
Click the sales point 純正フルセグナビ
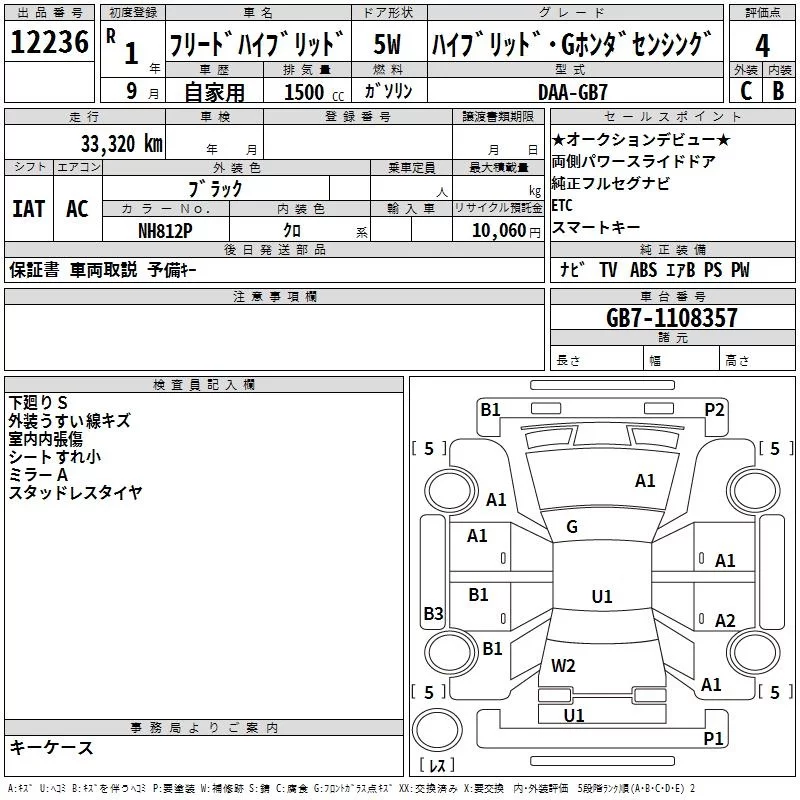point(611,183)
